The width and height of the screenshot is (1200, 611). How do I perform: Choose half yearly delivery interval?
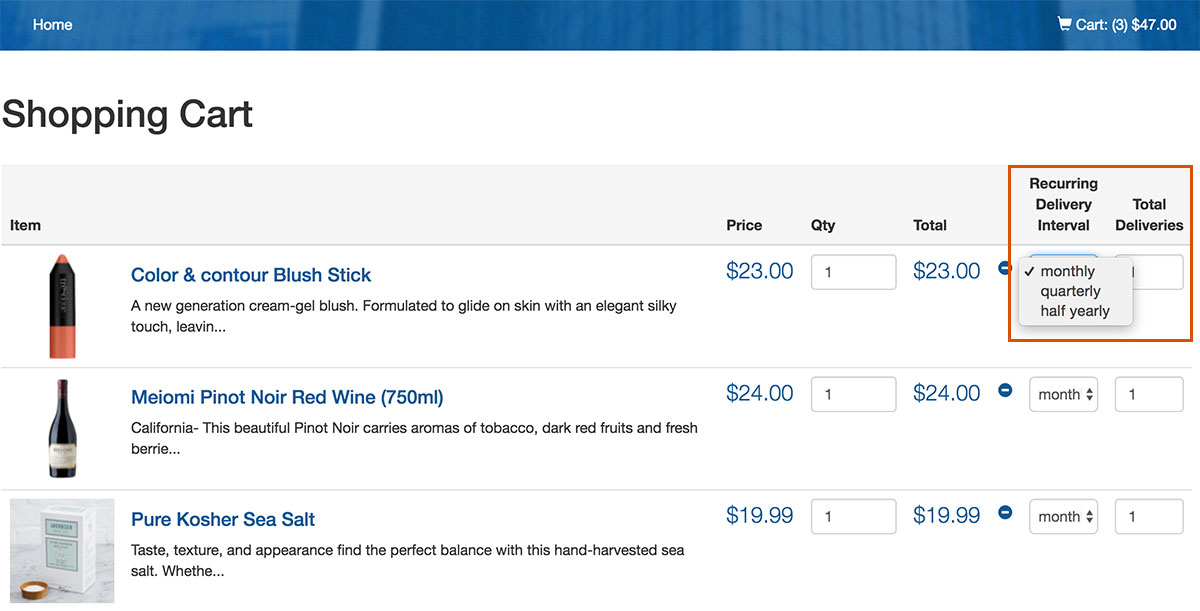pos(1075,311)
